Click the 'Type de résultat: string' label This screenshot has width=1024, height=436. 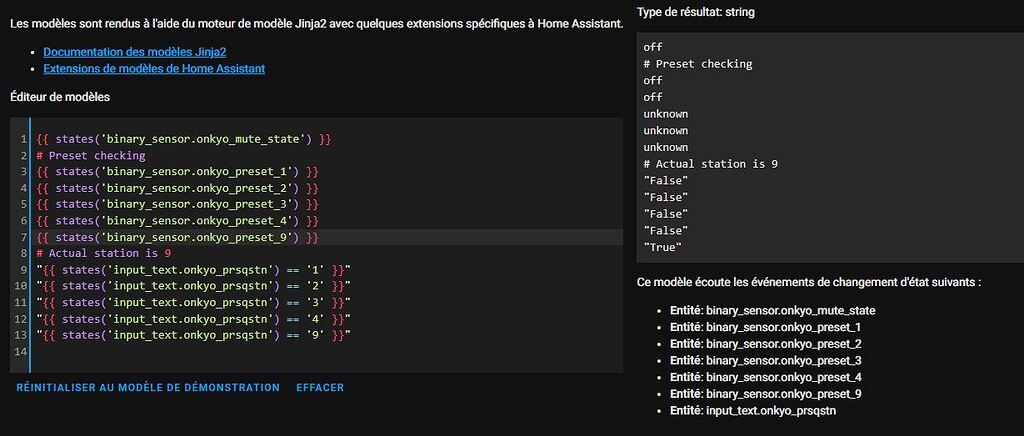coord(696,12)
